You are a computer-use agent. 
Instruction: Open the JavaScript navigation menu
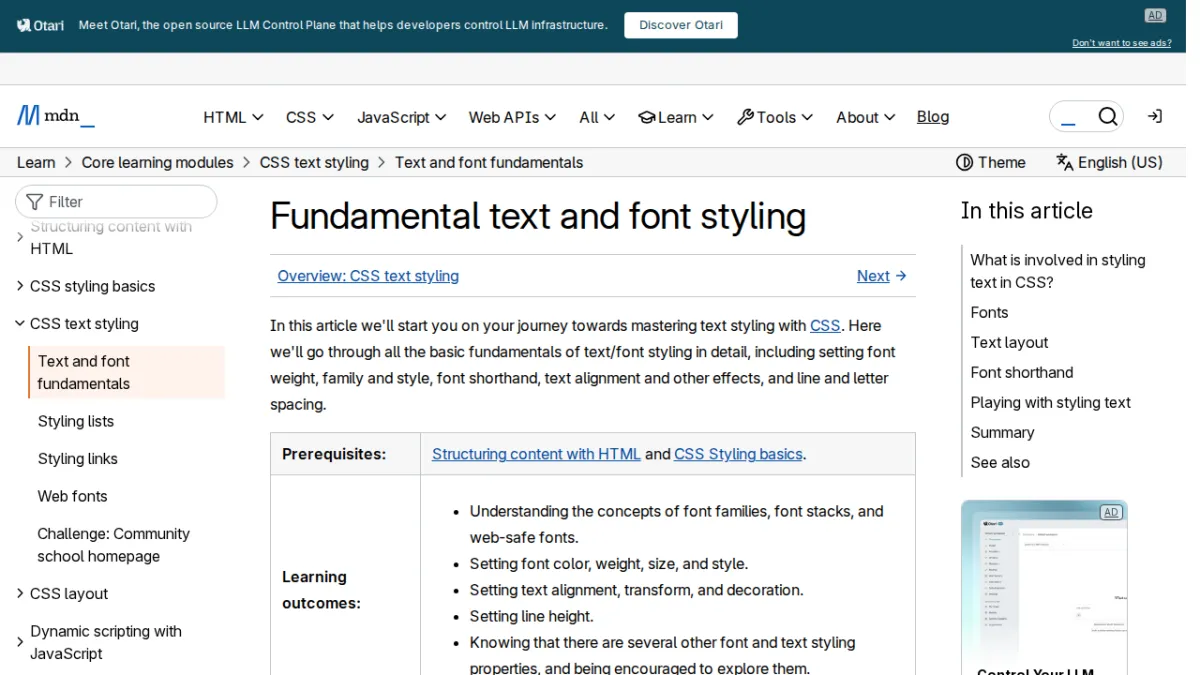pyautogui.click(x=402, y=117)
